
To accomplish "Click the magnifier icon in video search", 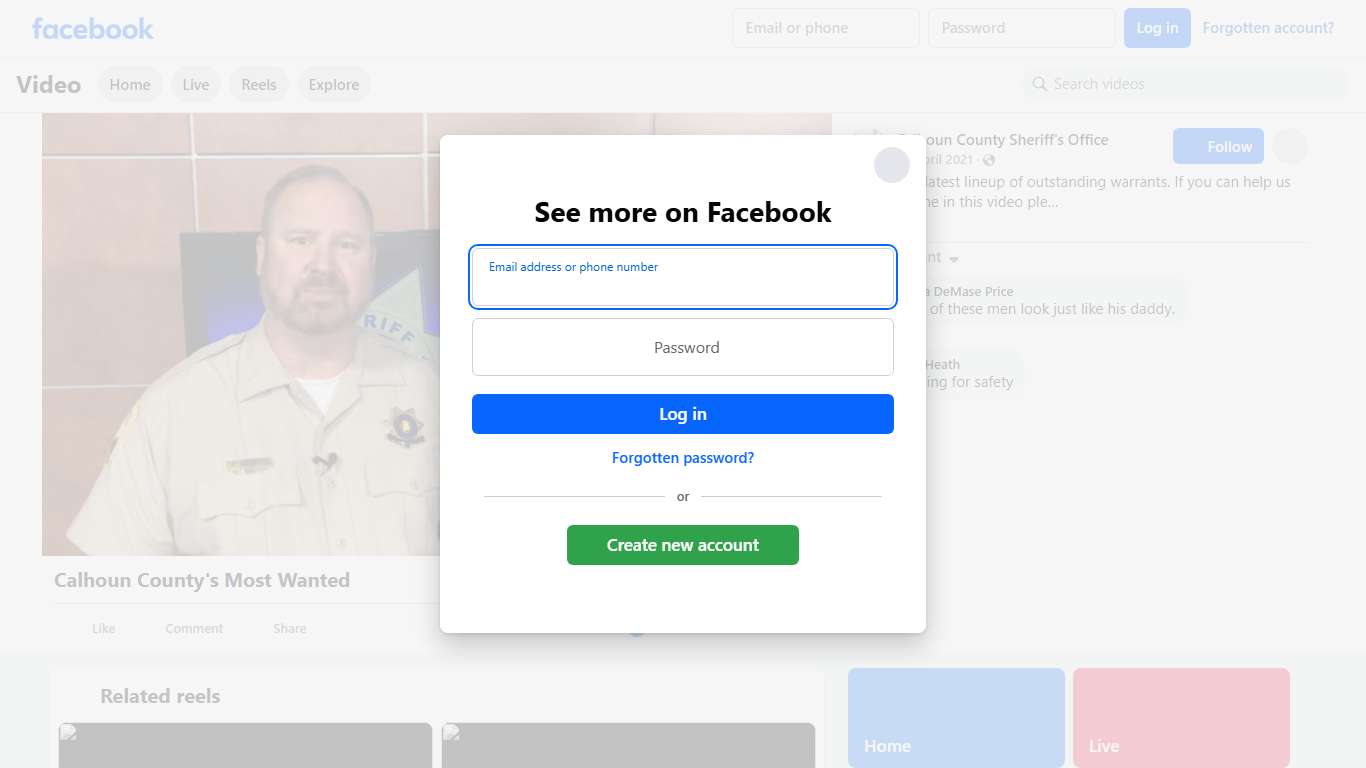I will 1040,84.
